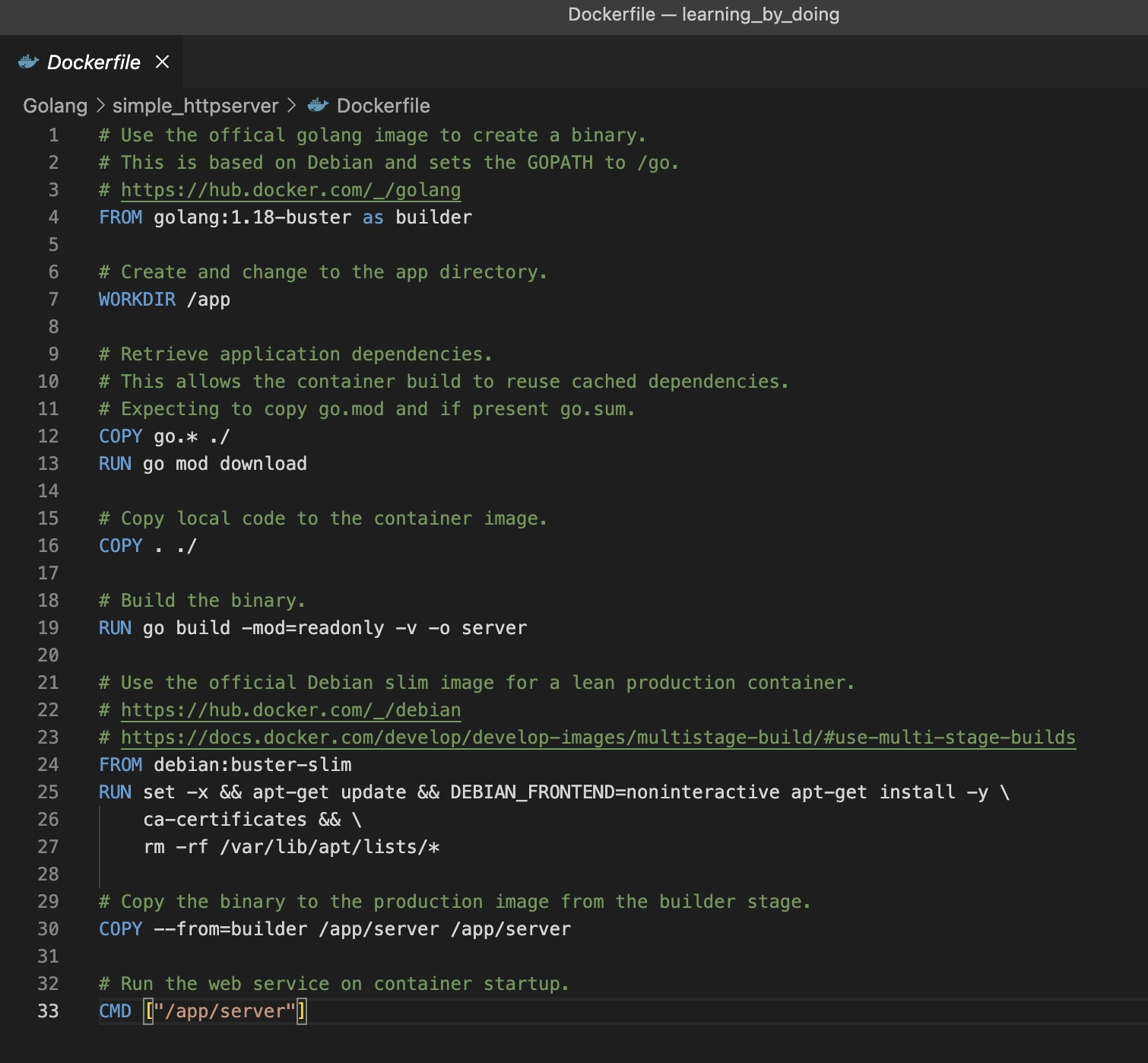The height and width of the screenshot is (1063, 1148).
Task: Open the simple_httpserver breadcrumb segment
Action: point(195,106)
